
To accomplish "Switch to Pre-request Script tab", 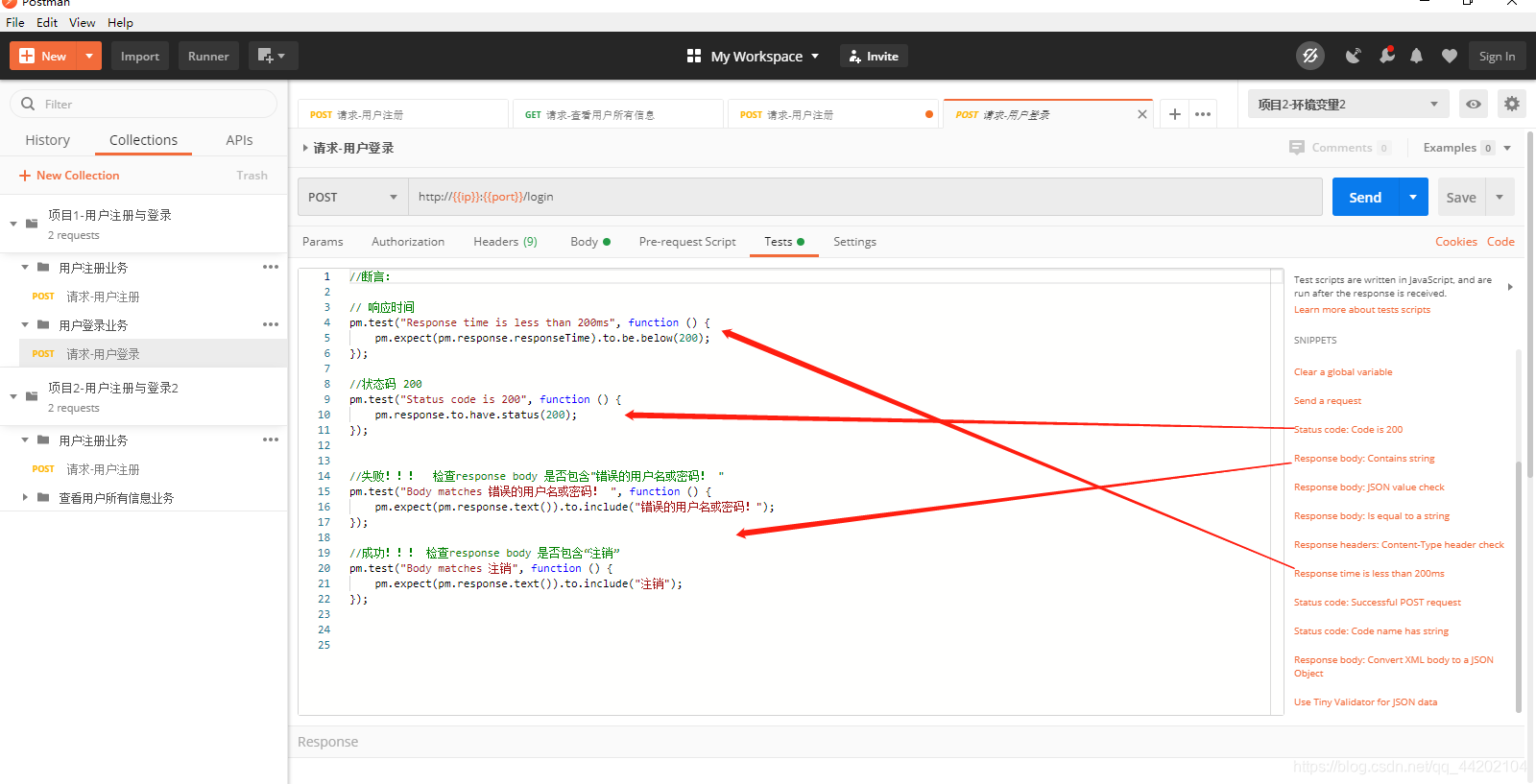I will point(687,242).
